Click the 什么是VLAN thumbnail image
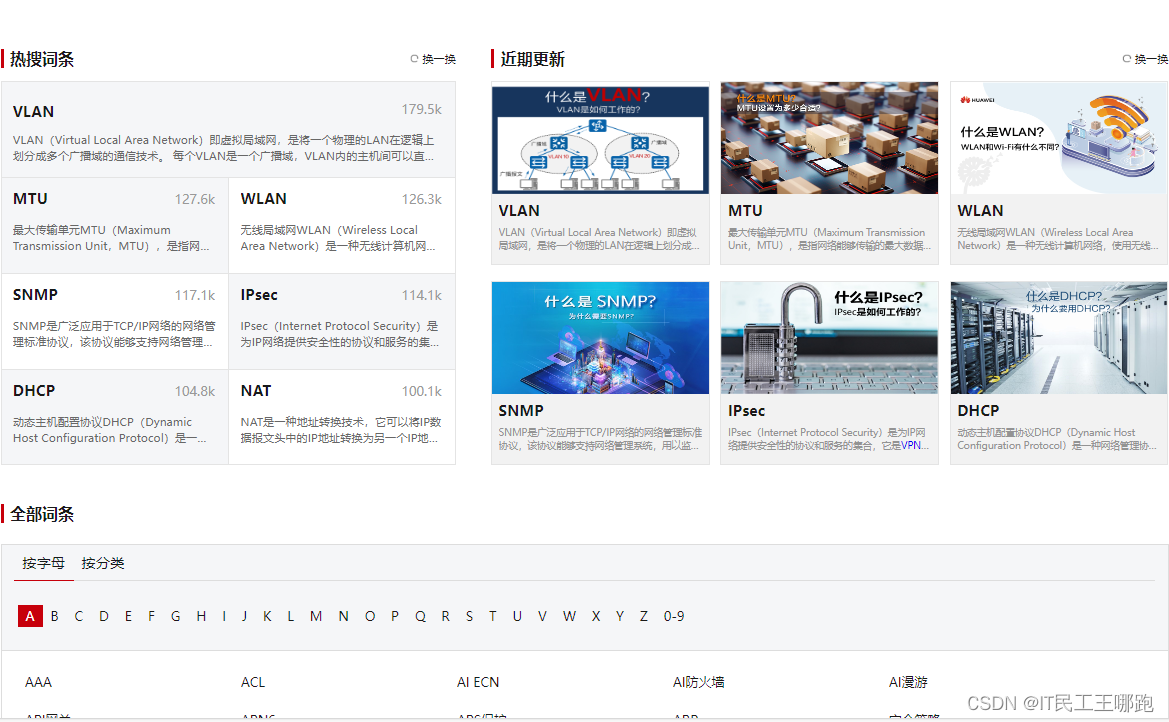Viewport: 1169px width, 722px height. click(600, 138)
